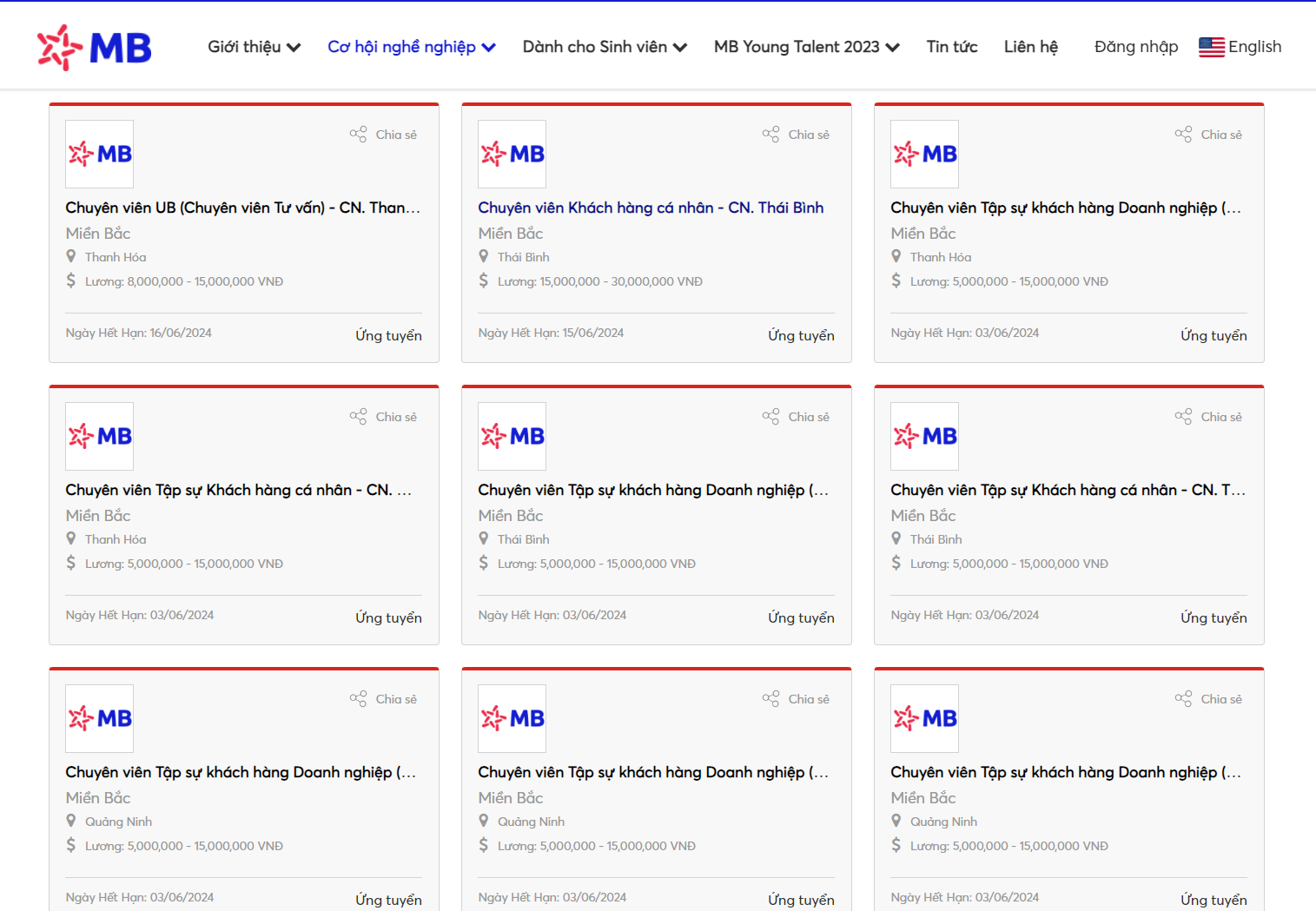Share the Tập sự Doanh nghiệp Thanh Hóa job
This screenshot has width=1316, height=911.
point(1208,135)
